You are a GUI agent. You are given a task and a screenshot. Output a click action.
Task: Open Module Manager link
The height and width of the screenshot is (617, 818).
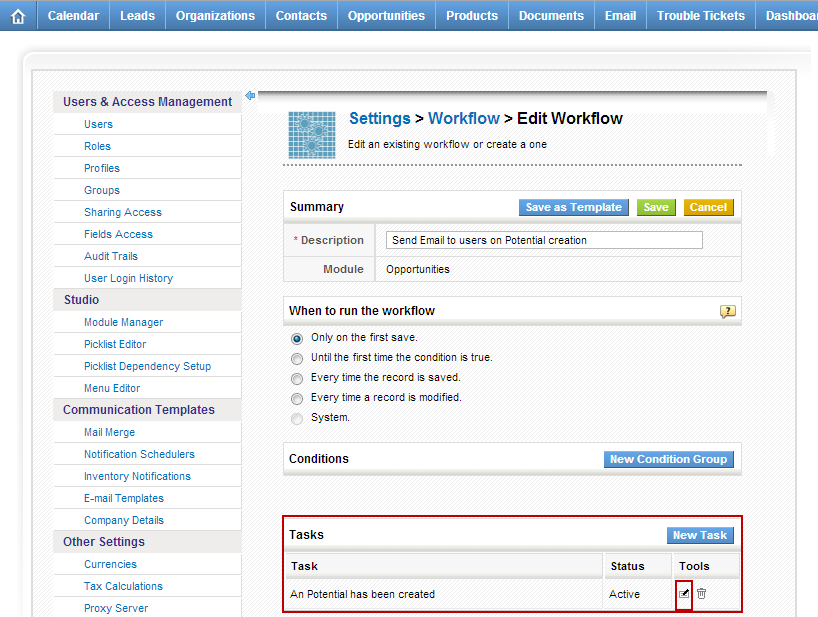pos(124,322)
